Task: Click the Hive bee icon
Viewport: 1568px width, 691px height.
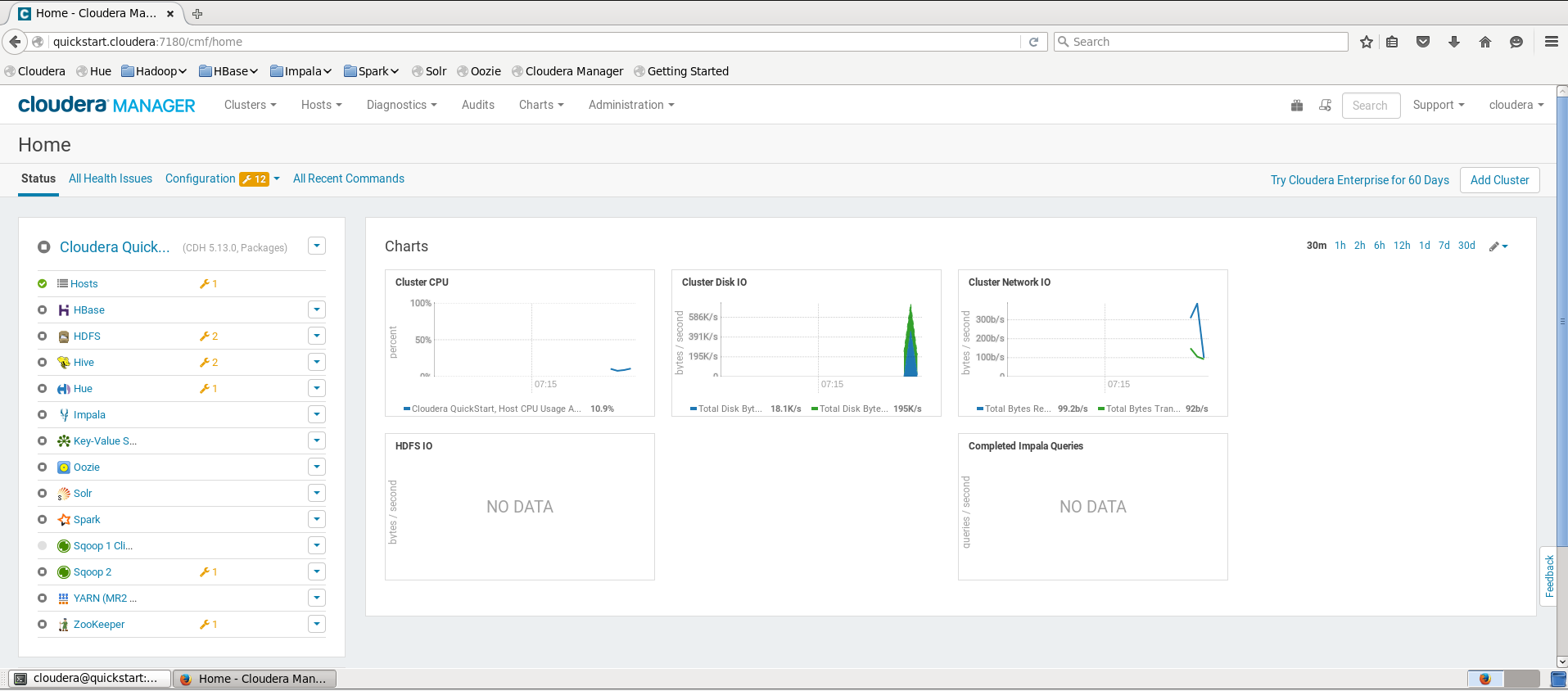Action: pos(63,363)
